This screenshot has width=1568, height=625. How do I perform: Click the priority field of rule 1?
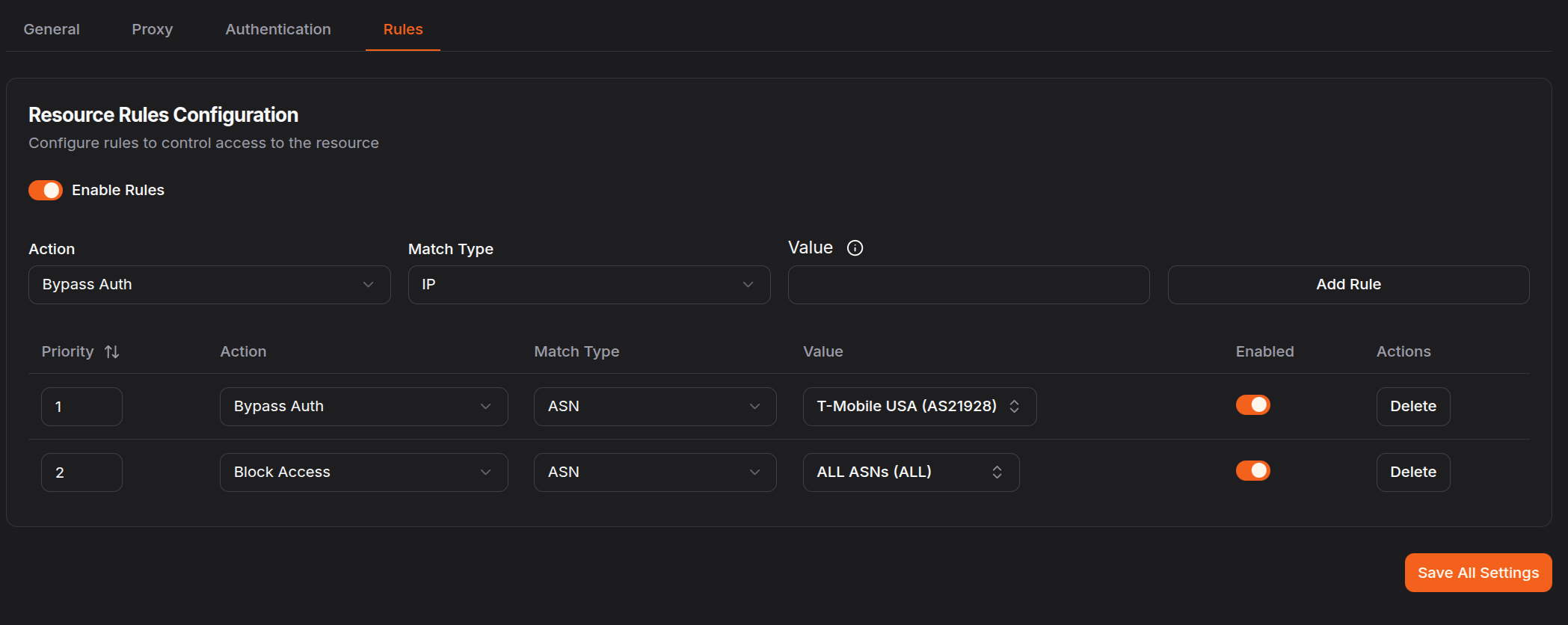click(82, 407)
